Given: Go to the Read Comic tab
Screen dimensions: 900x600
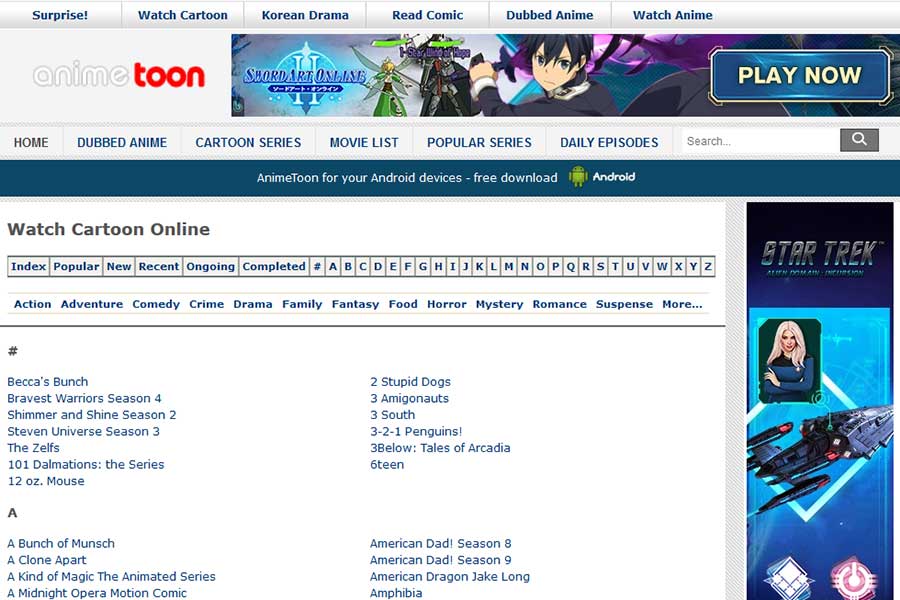Looking at the screenshot, I should pyautogui.click(x=428, y=15).
